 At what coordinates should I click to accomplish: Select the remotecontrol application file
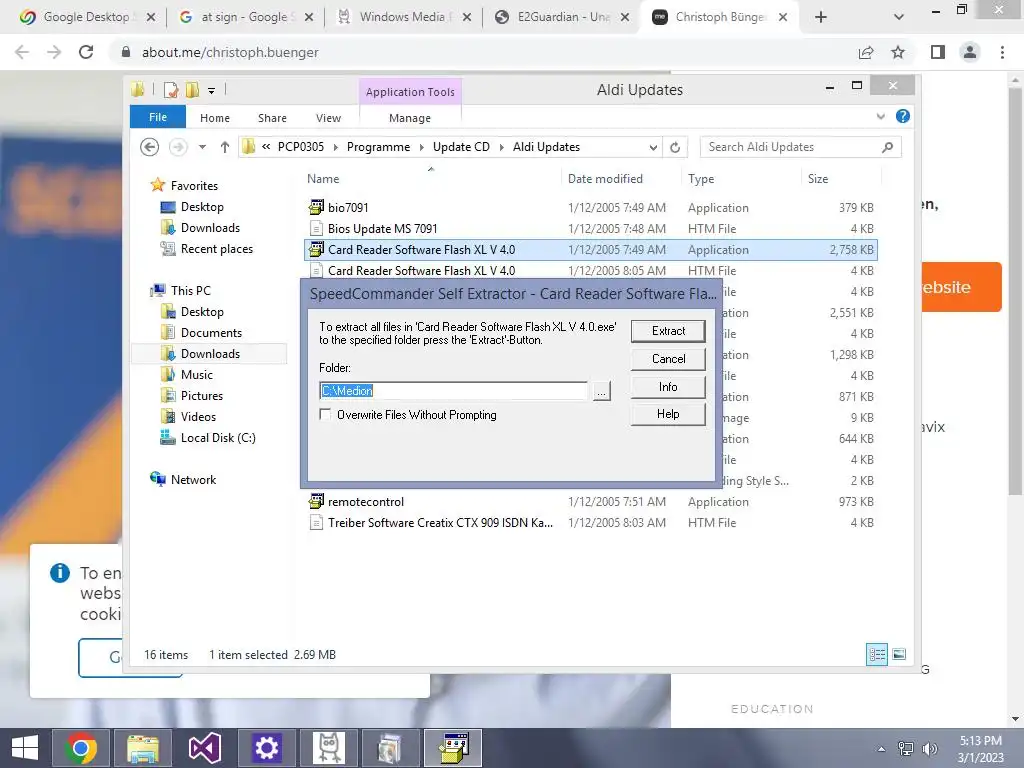(x=590, y=502)
